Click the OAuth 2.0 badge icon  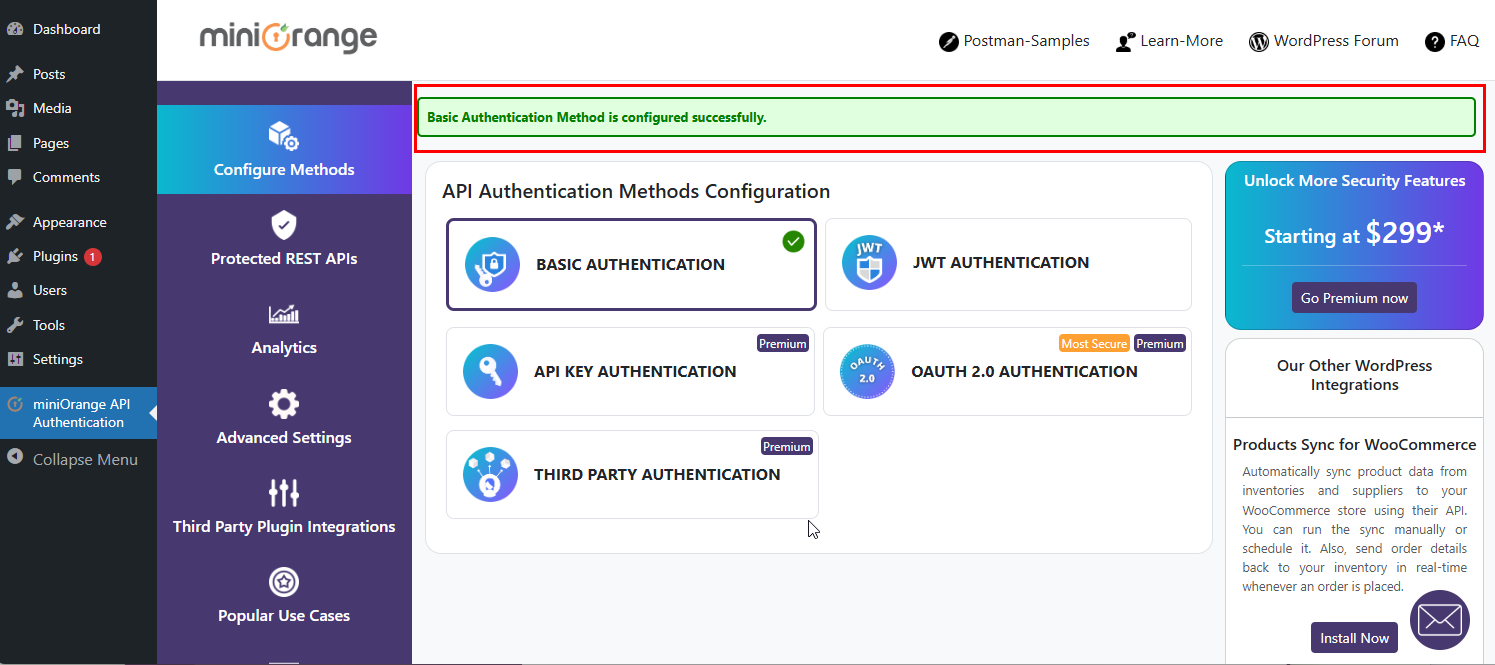(867, 372)
